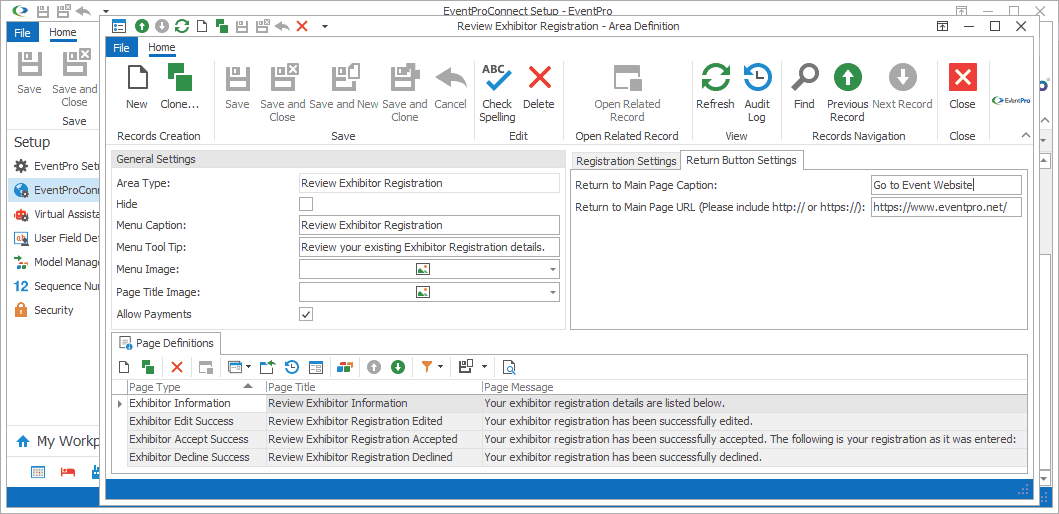Open My Workplace in the background window

57,441
